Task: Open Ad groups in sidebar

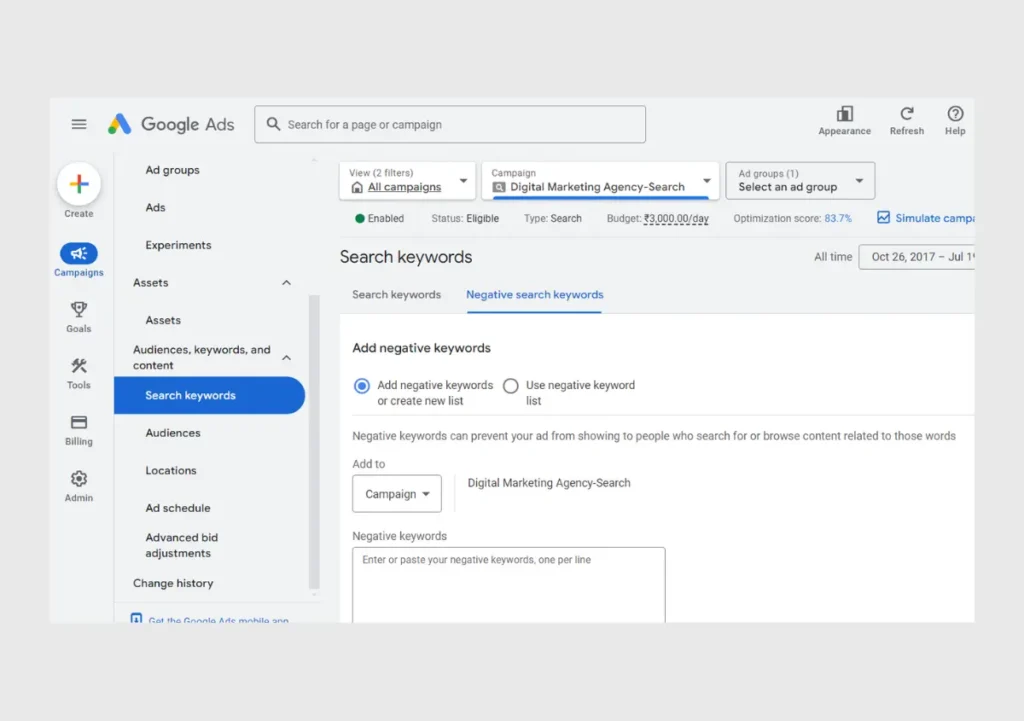Action: (172, 170)
